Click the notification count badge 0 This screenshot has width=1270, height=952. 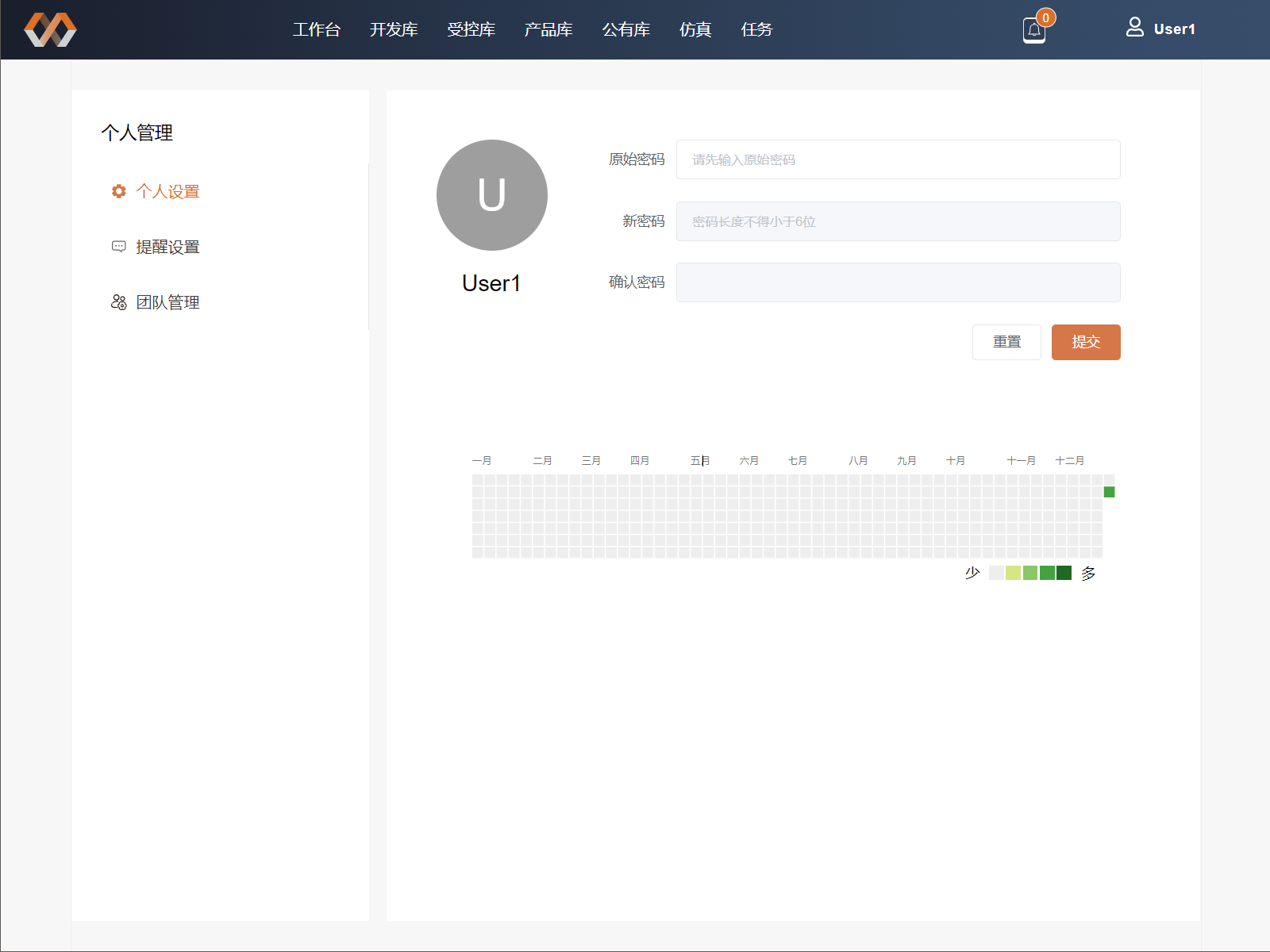[x=1045, y=17]
